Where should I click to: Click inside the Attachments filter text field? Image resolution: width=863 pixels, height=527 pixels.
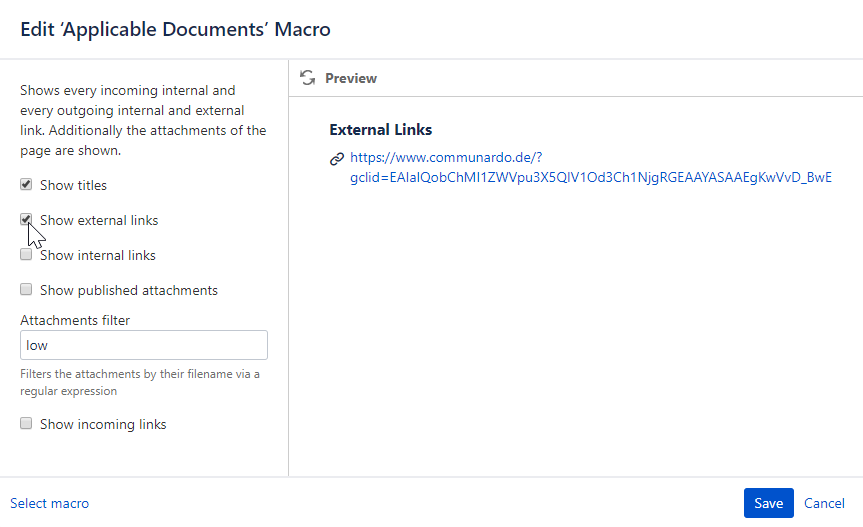[144, 345]
